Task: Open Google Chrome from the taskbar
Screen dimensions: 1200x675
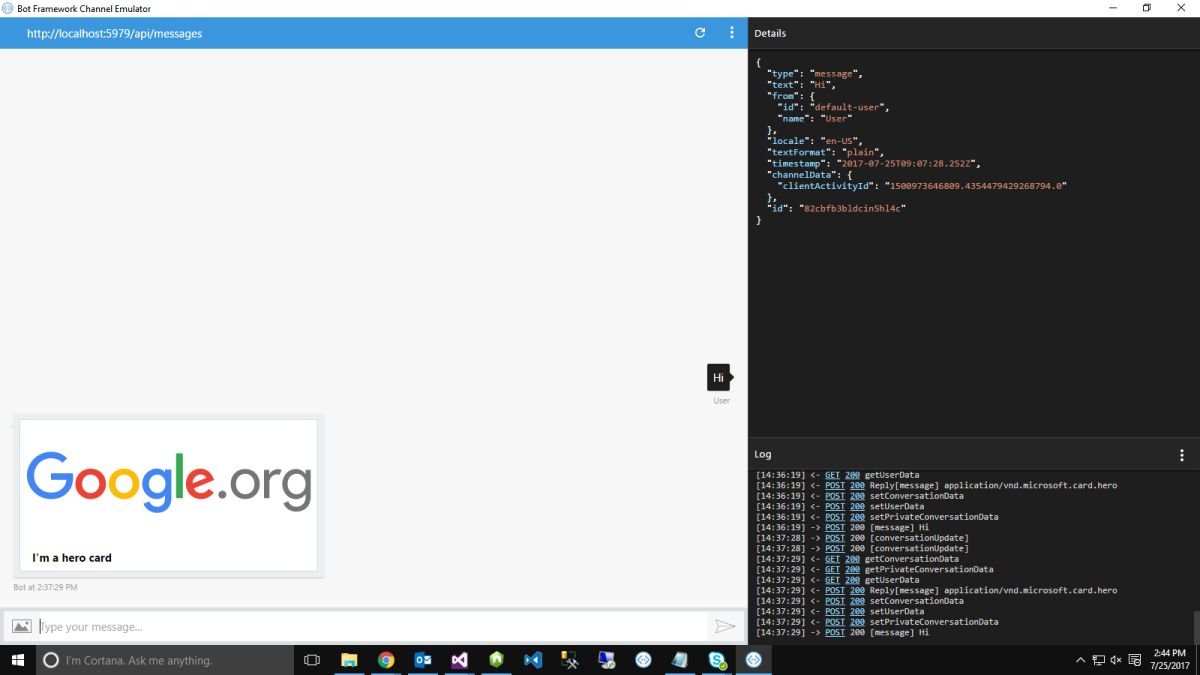Action: 386,660
